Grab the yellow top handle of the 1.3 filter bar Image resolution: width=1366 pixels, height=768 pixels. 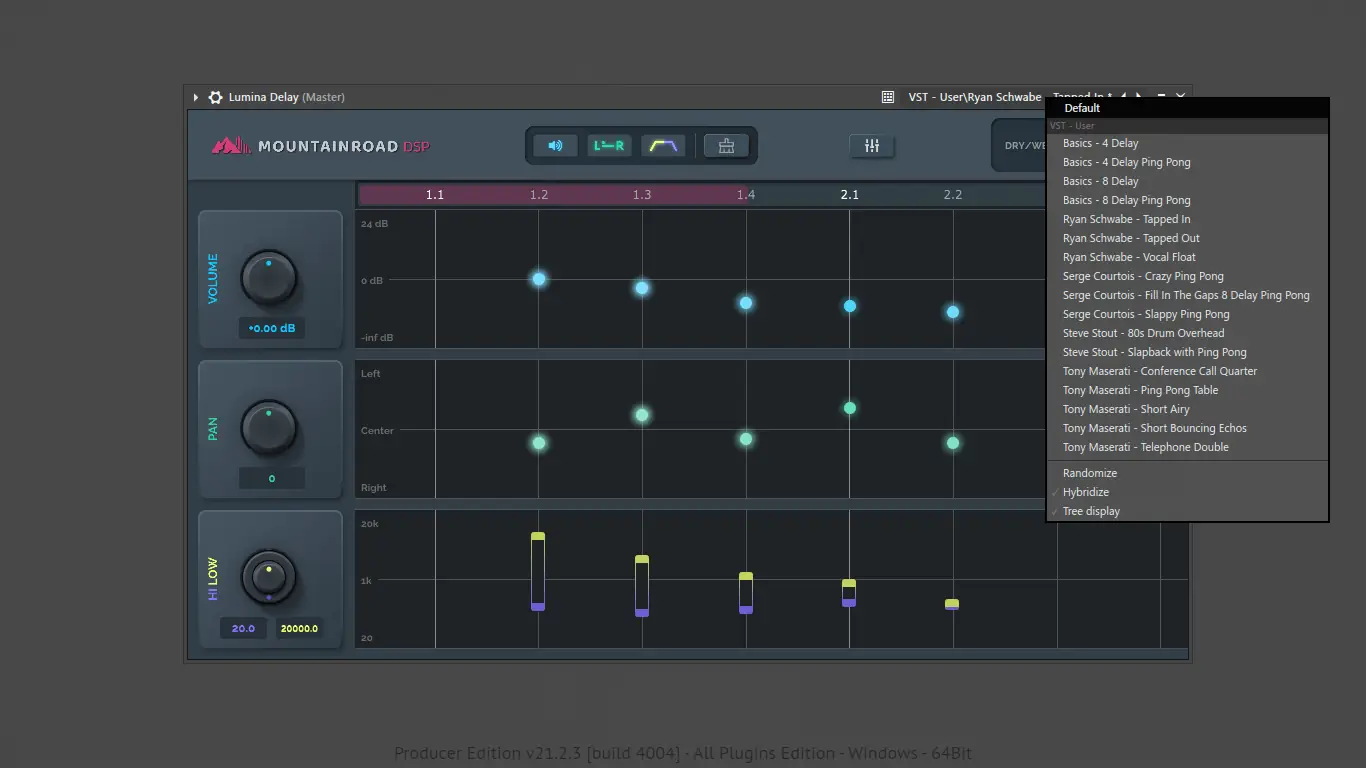pyautogui.click(x=642, y=559)
